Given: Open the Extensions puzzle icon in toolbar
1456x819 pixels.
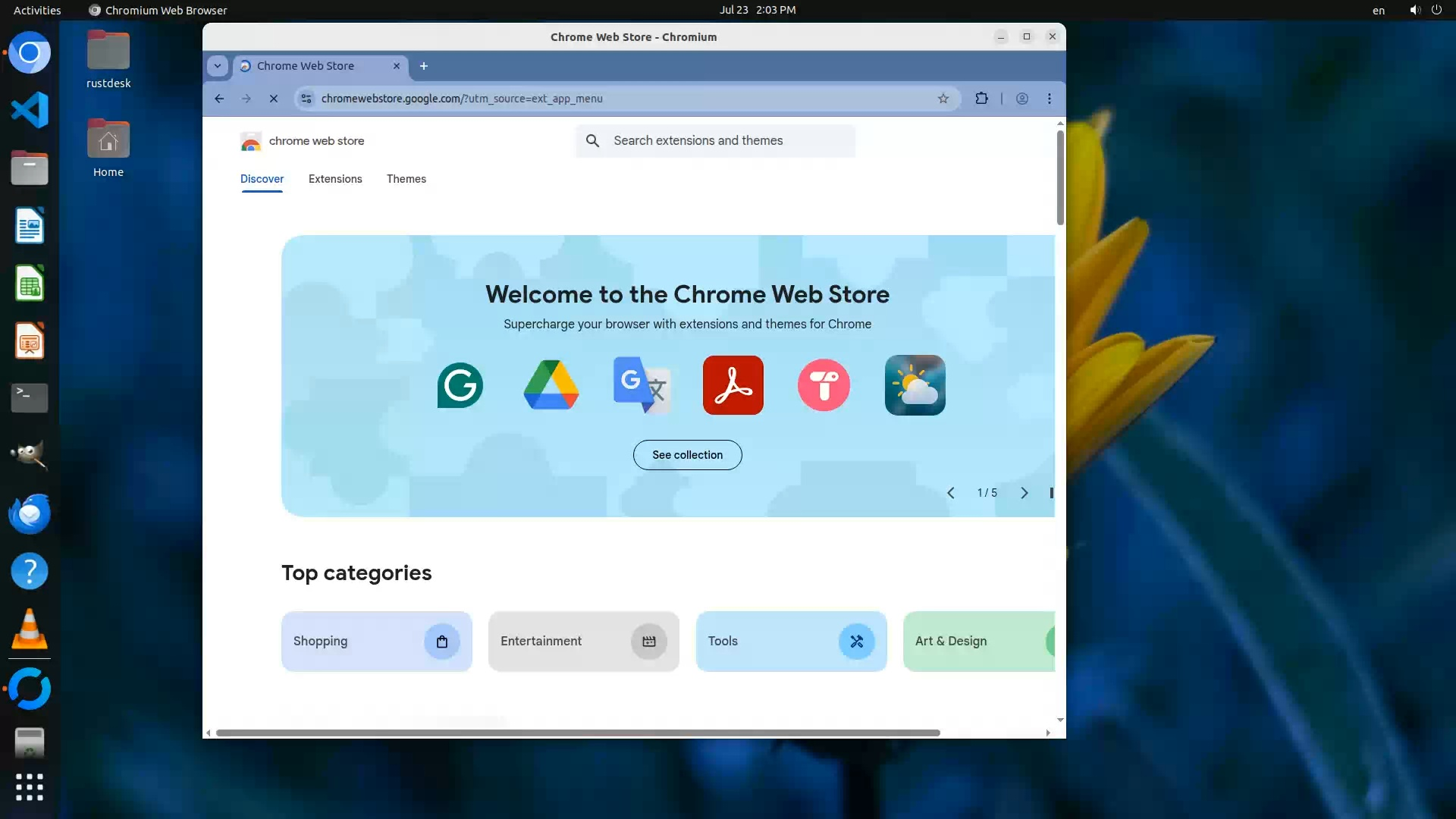Looking at the screenshot, I should (x=981, y=99).
